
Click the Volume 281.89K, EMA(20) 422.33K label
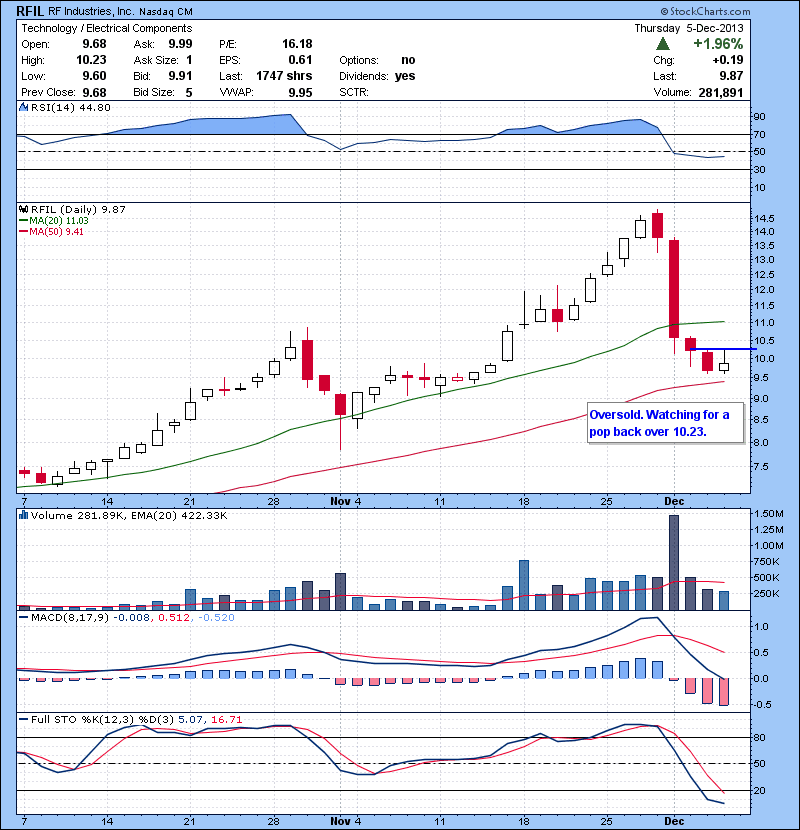click(x=129, y=515)
